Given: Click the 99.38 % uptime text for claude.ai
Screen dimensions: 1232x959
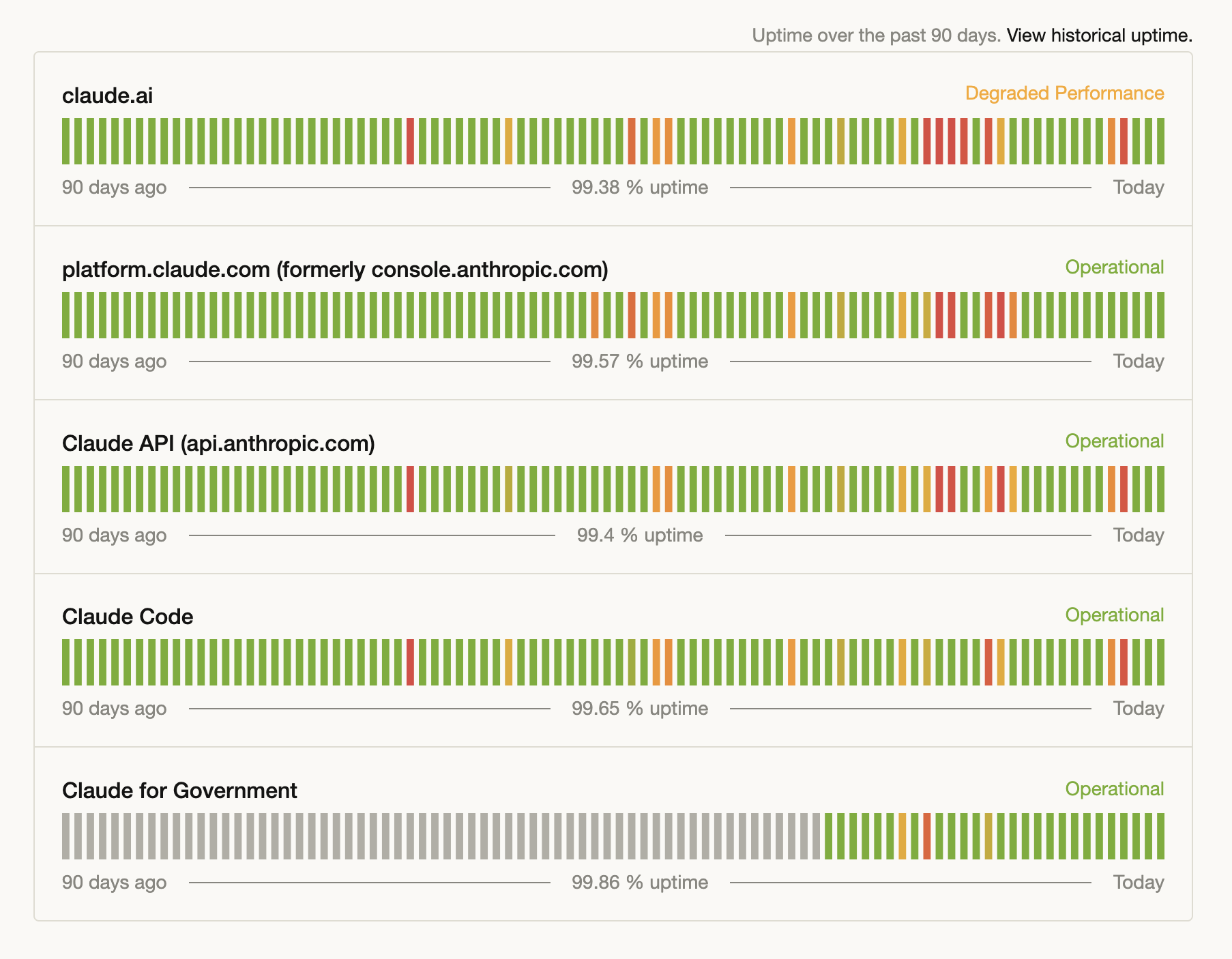Looking at the screenshot, I should point(640,187).
